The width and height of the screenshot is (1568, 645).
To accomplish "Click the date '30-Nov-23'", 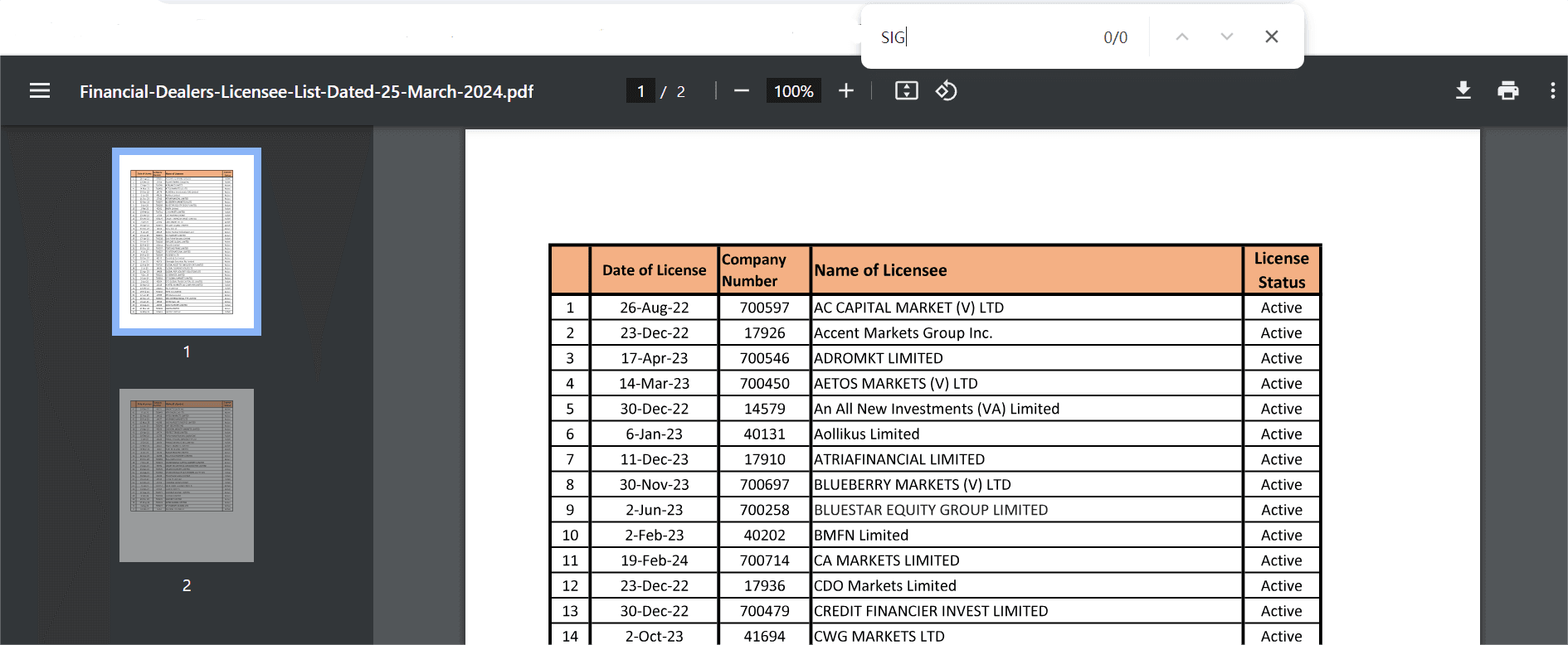I will click(x=655, y=485).
